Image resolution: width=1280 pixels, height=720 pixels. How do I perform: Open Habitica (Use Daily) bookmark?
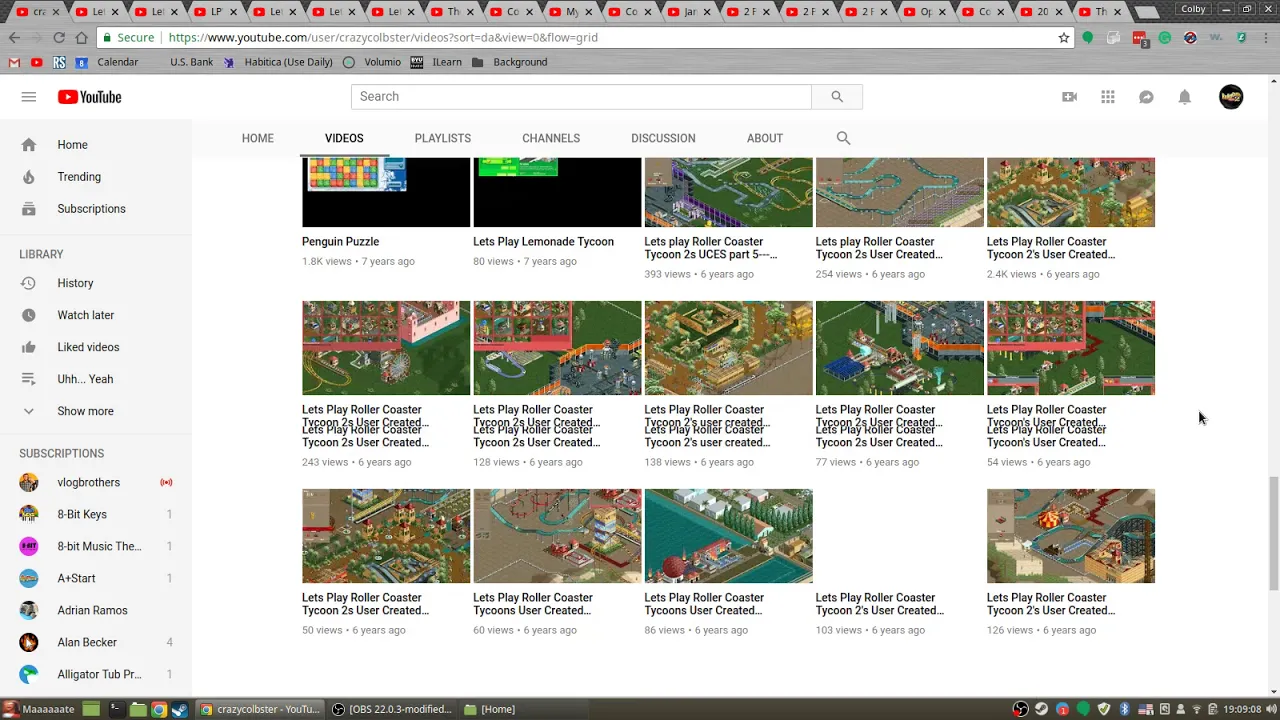coord(278,62)
